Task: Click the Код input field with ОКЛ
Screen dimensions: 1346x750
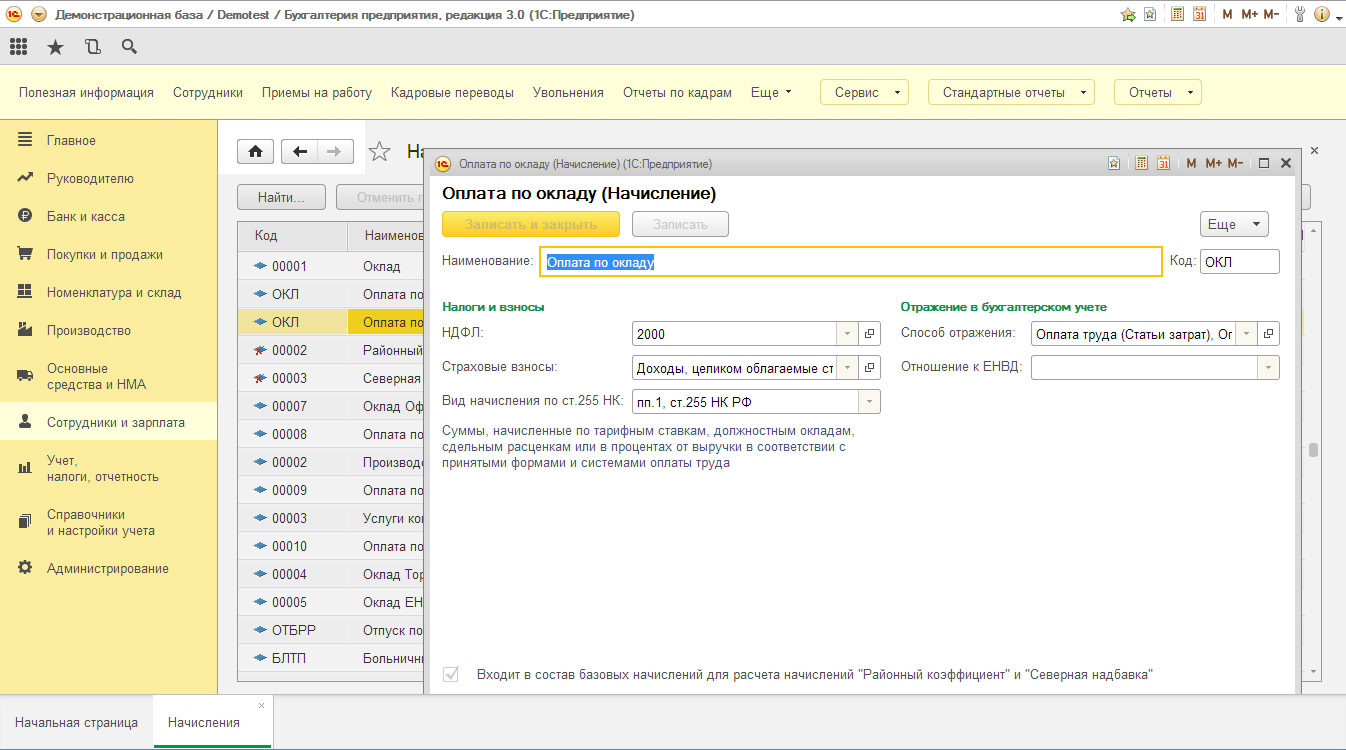Action: point(1240,262)
